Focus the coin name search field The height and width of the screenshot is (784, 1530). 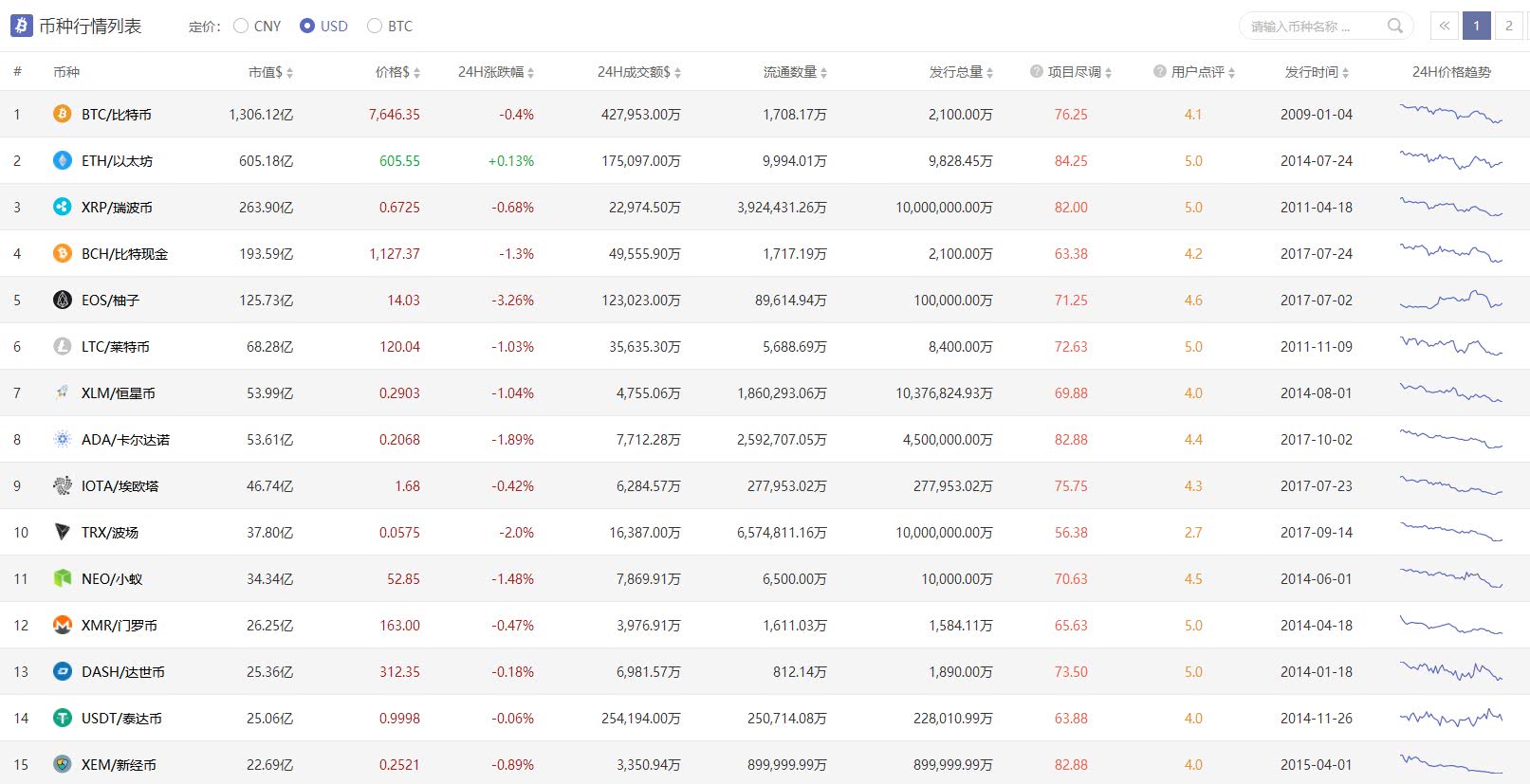tap(1314, 26)
